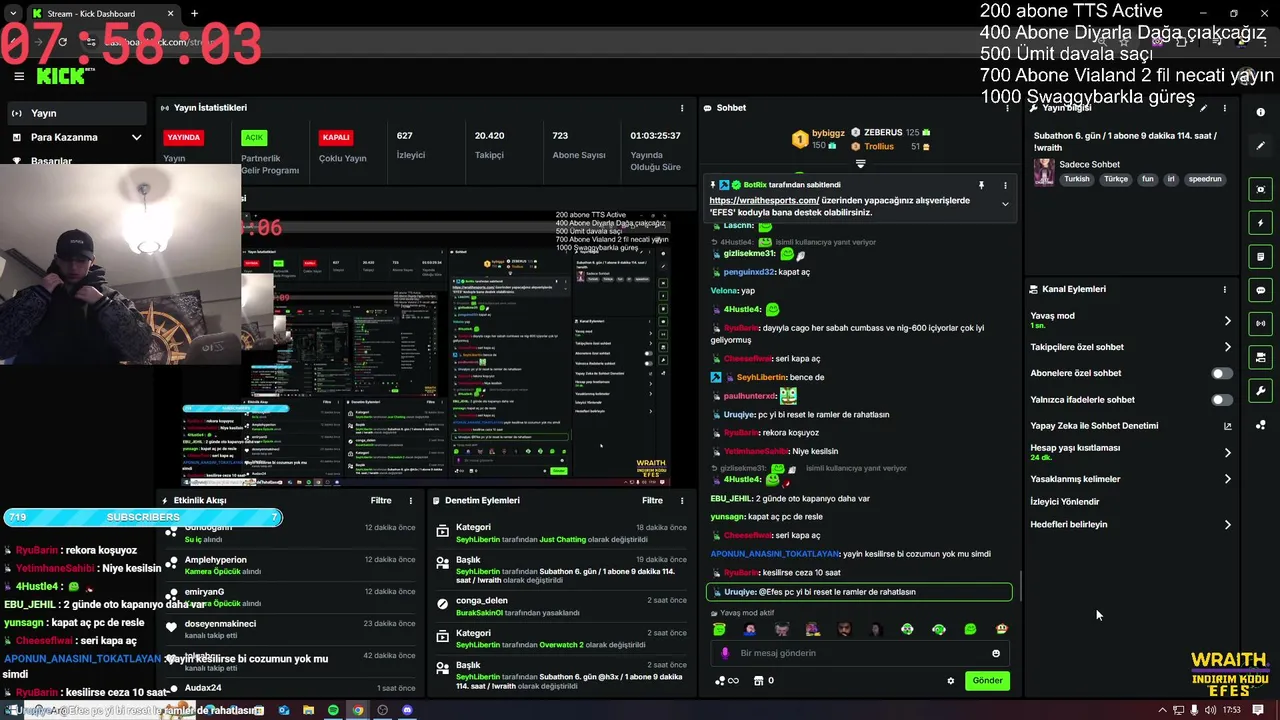Open Yavaş mod settings arrow
Screen dimensions: 1280x720
[x=1227, y=321]
